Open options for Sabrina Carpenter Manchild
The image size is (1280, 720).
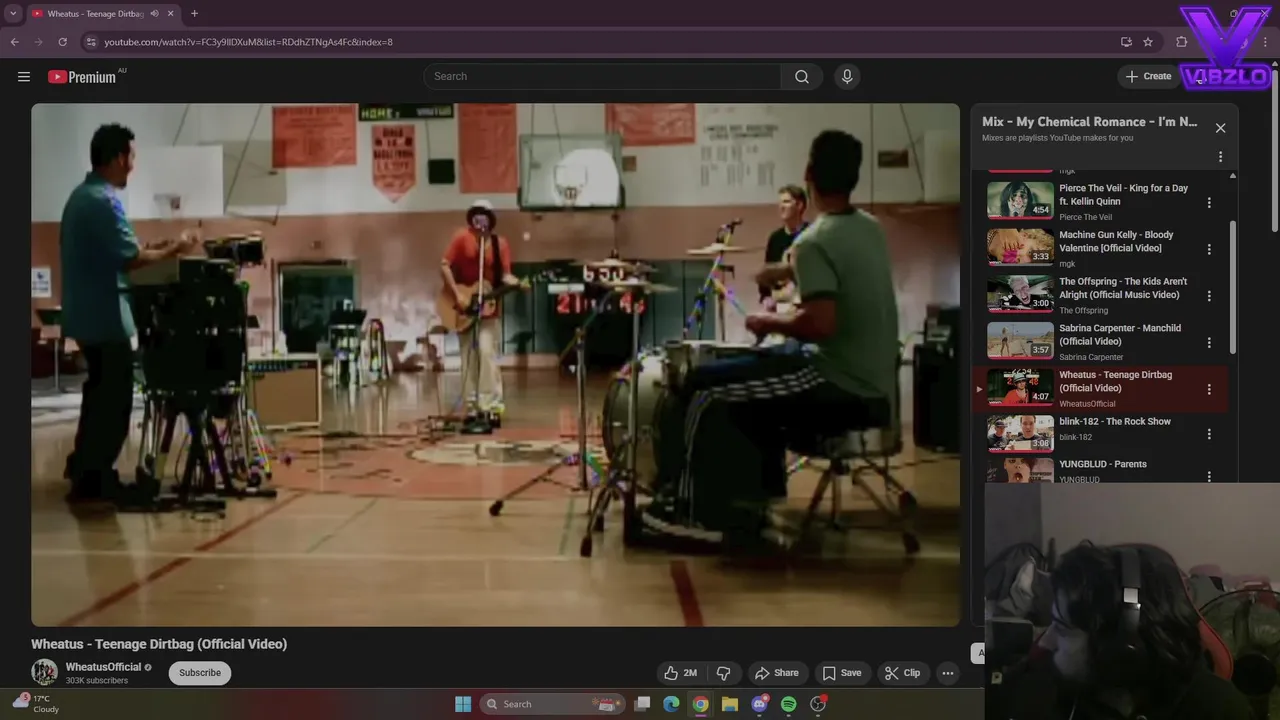point(1209,343)
